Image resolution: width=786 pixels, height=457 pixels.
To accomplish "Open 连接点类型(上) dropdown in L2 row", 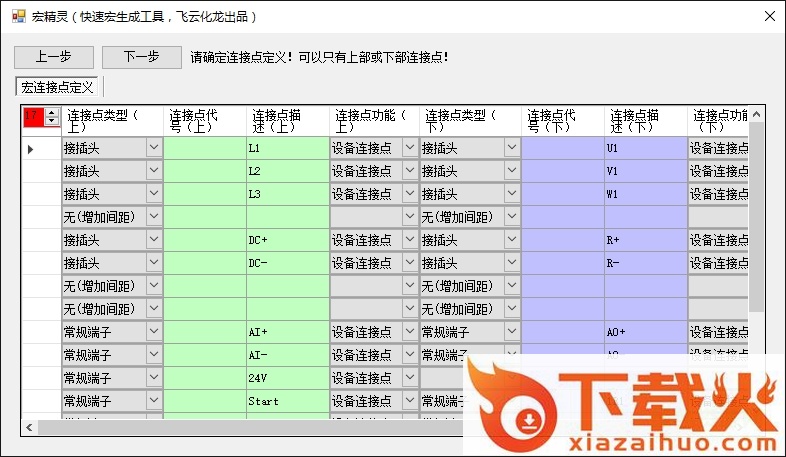I will 154,171.
